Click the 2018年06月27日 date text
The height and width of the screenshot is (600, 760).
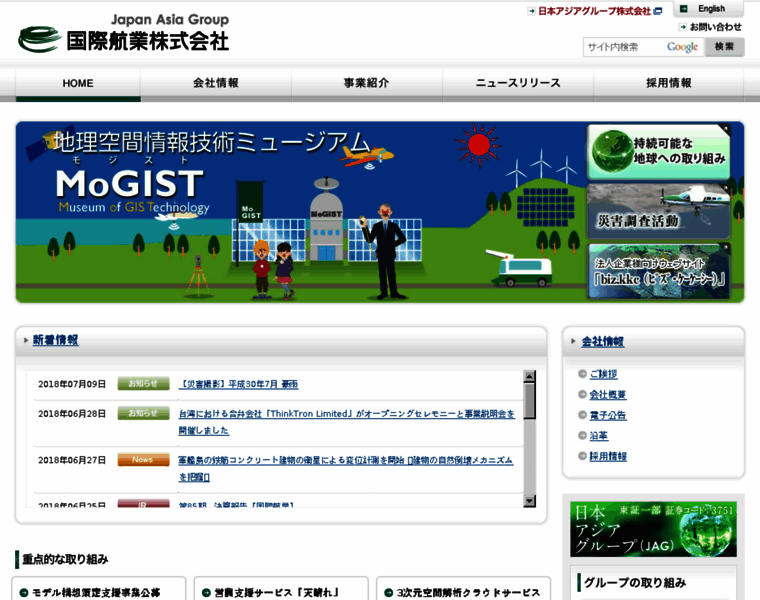coord(72,460)
